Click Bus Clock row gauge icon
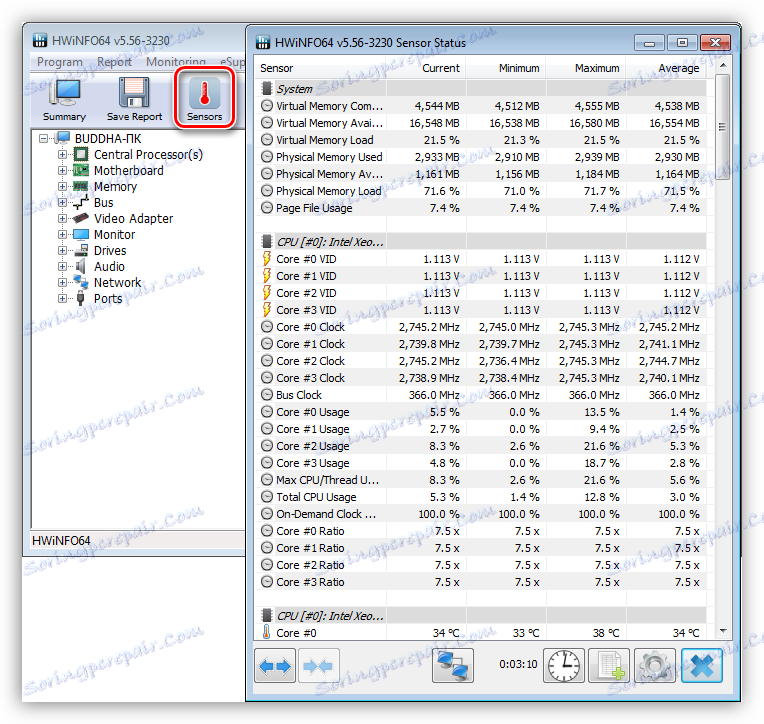Viewport: 764px width, 724px height. click(267, 395)
